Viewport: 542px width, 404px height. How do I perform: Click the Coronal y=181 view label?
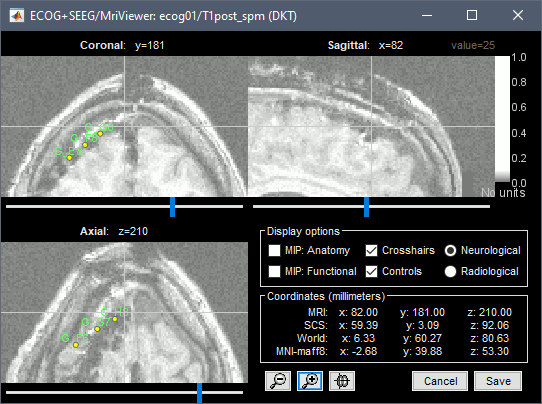click(x=122, y=45)
